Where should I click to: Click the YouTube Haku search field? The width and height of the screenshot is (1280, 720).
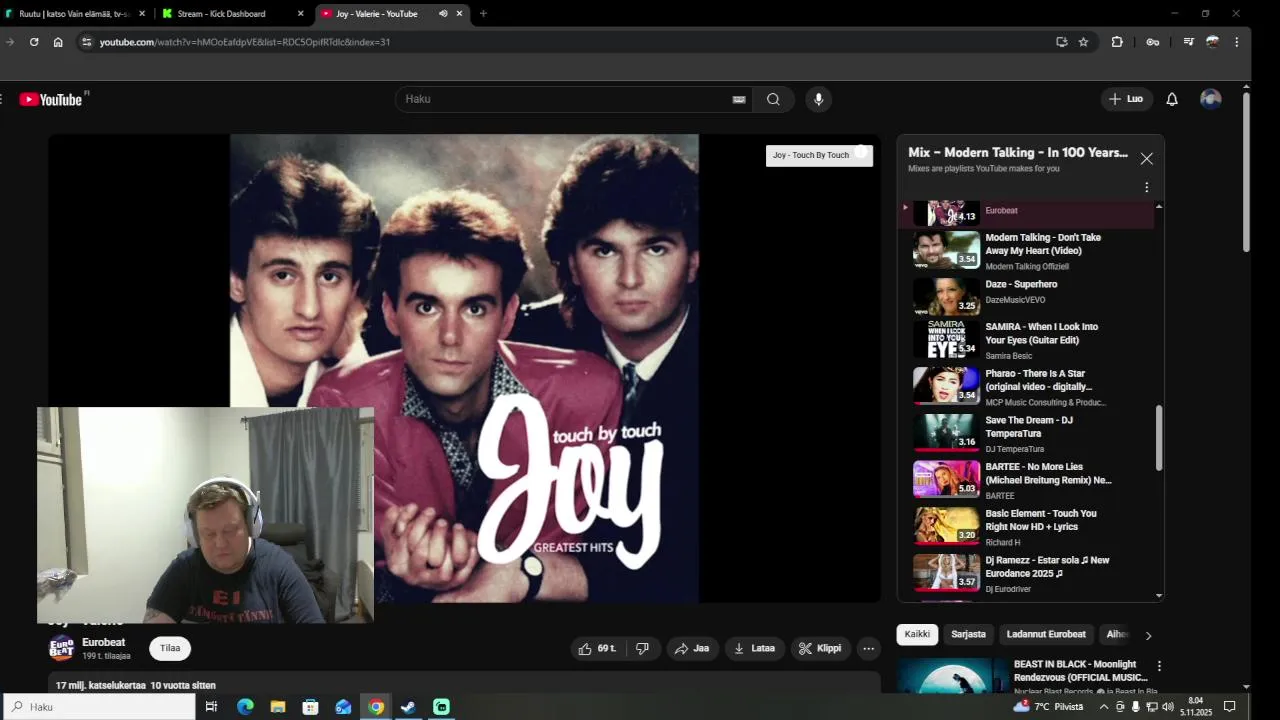[565, 99]
